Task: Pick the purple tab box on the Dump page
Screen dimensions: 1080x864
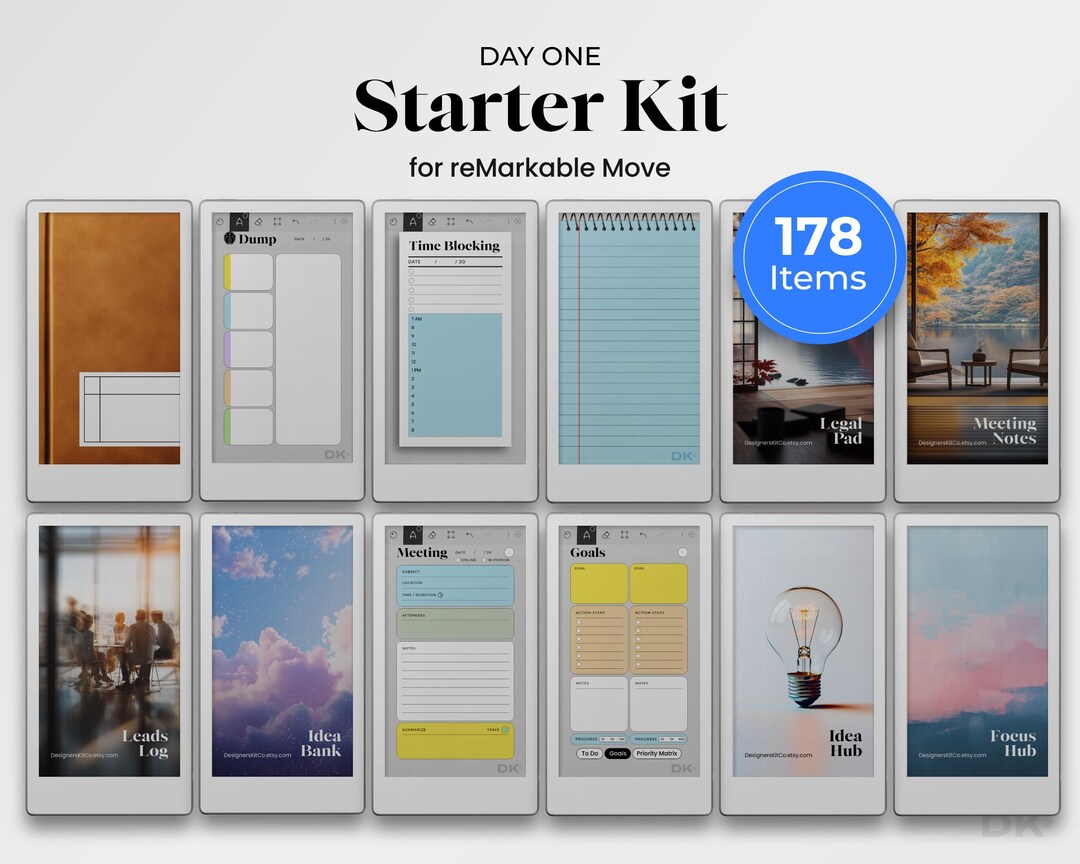Action: pos(248,349)
